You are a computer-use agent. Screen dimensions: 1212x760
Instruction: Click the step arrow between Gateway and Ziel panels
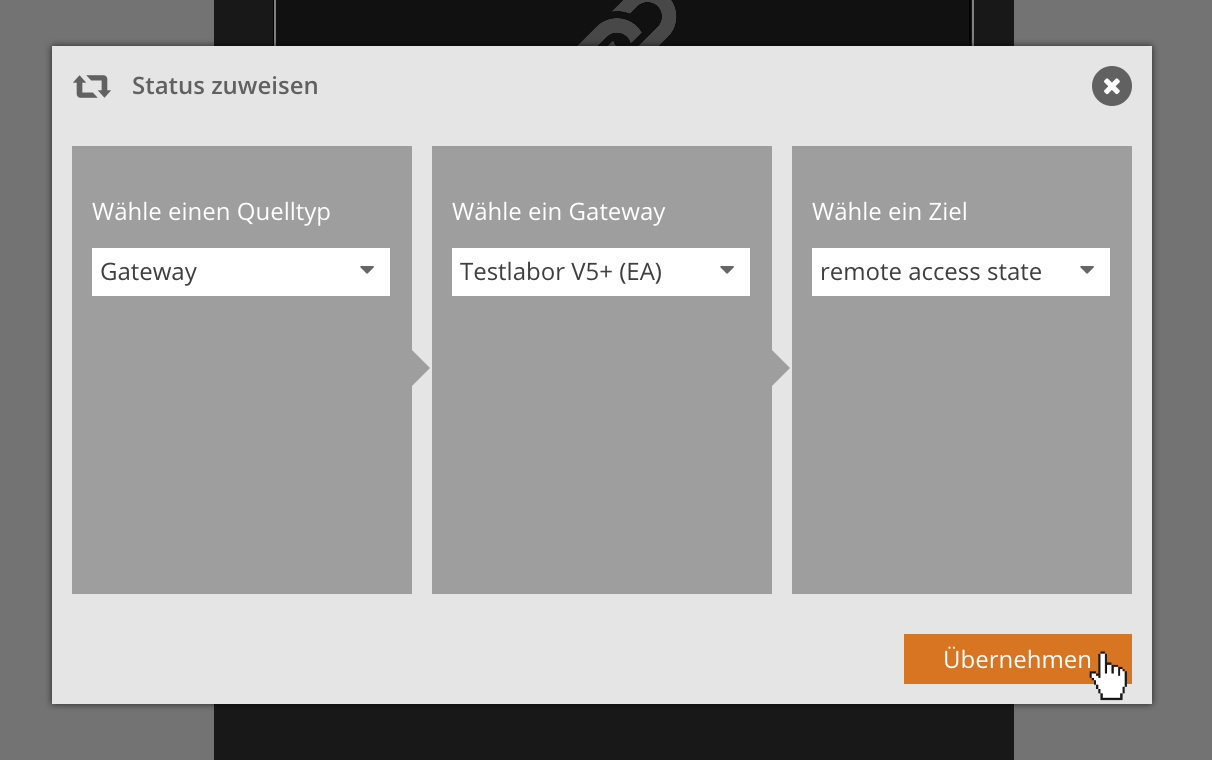780,369
